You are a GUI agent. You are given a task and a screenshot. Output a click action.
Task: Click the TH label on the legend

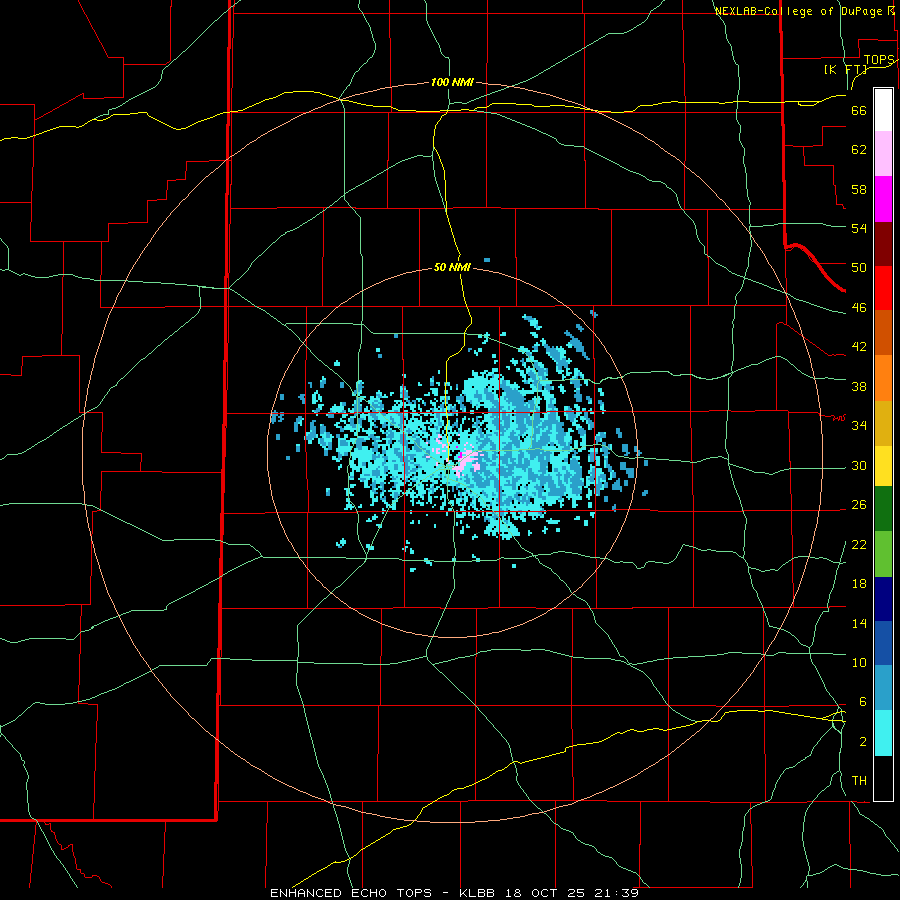(x=859, y=781)
